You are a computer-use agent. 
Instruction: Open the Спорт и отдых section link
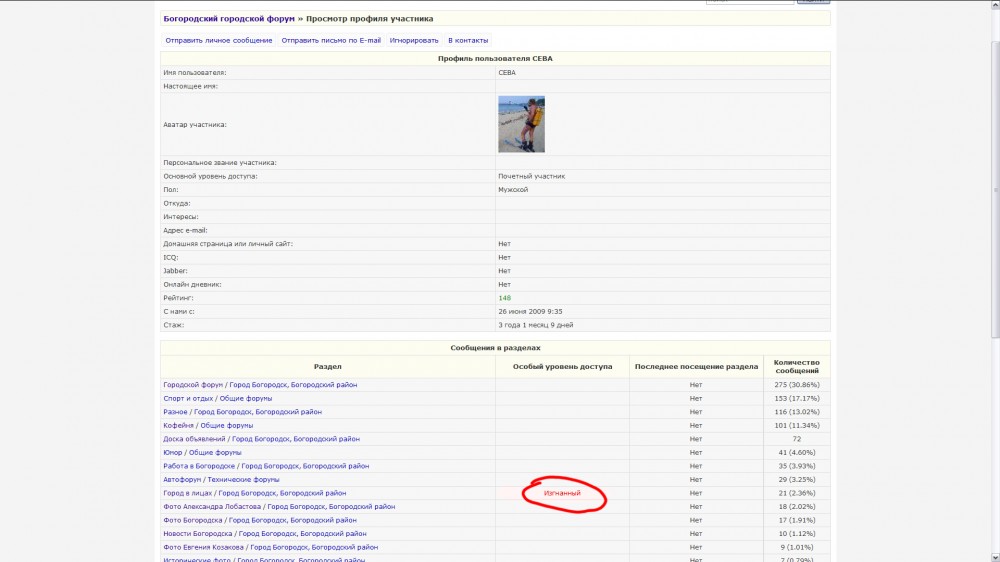tap(187, 398)
